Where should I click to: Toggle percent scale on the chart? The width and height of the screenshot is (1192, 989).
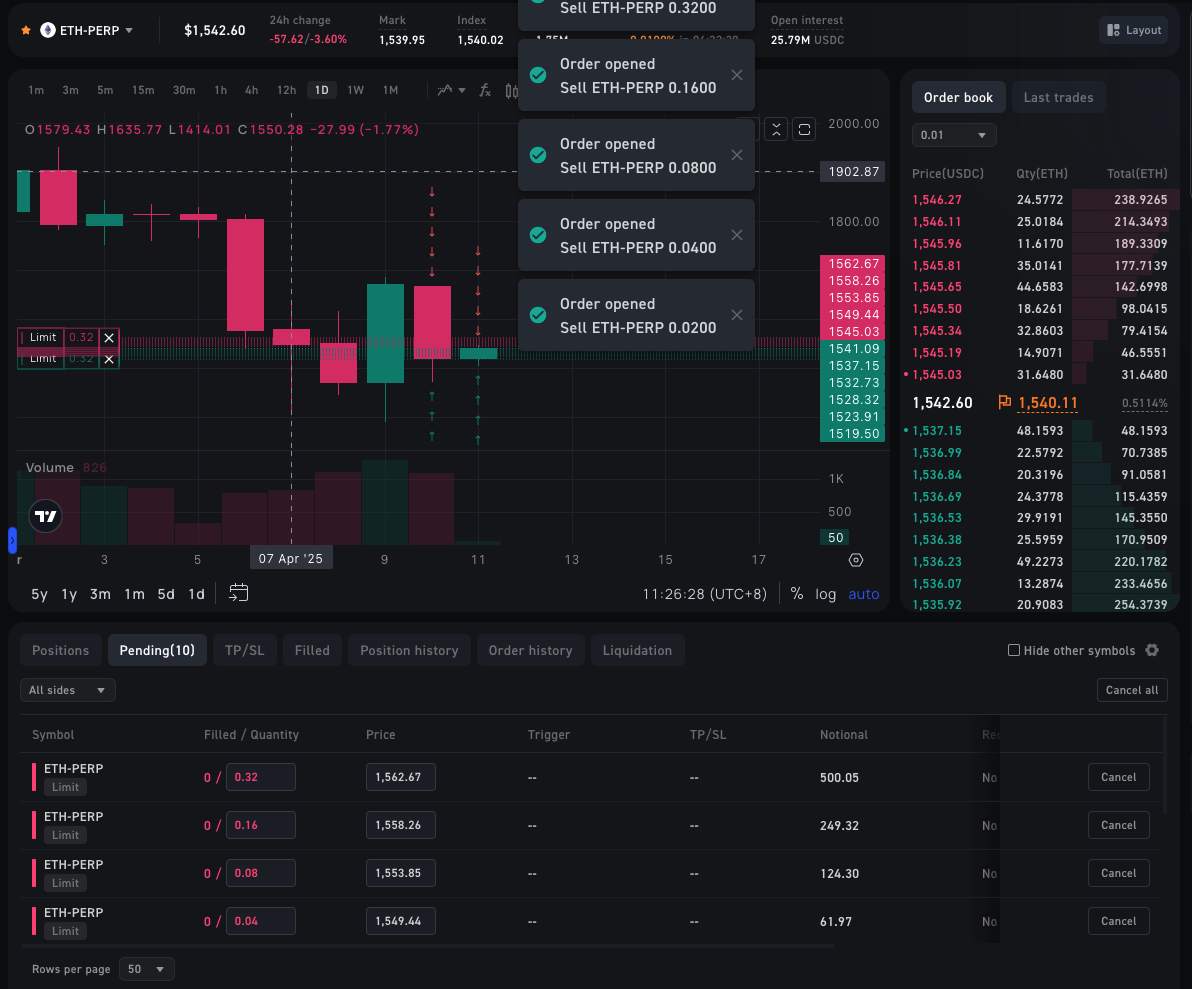point(797,594)
